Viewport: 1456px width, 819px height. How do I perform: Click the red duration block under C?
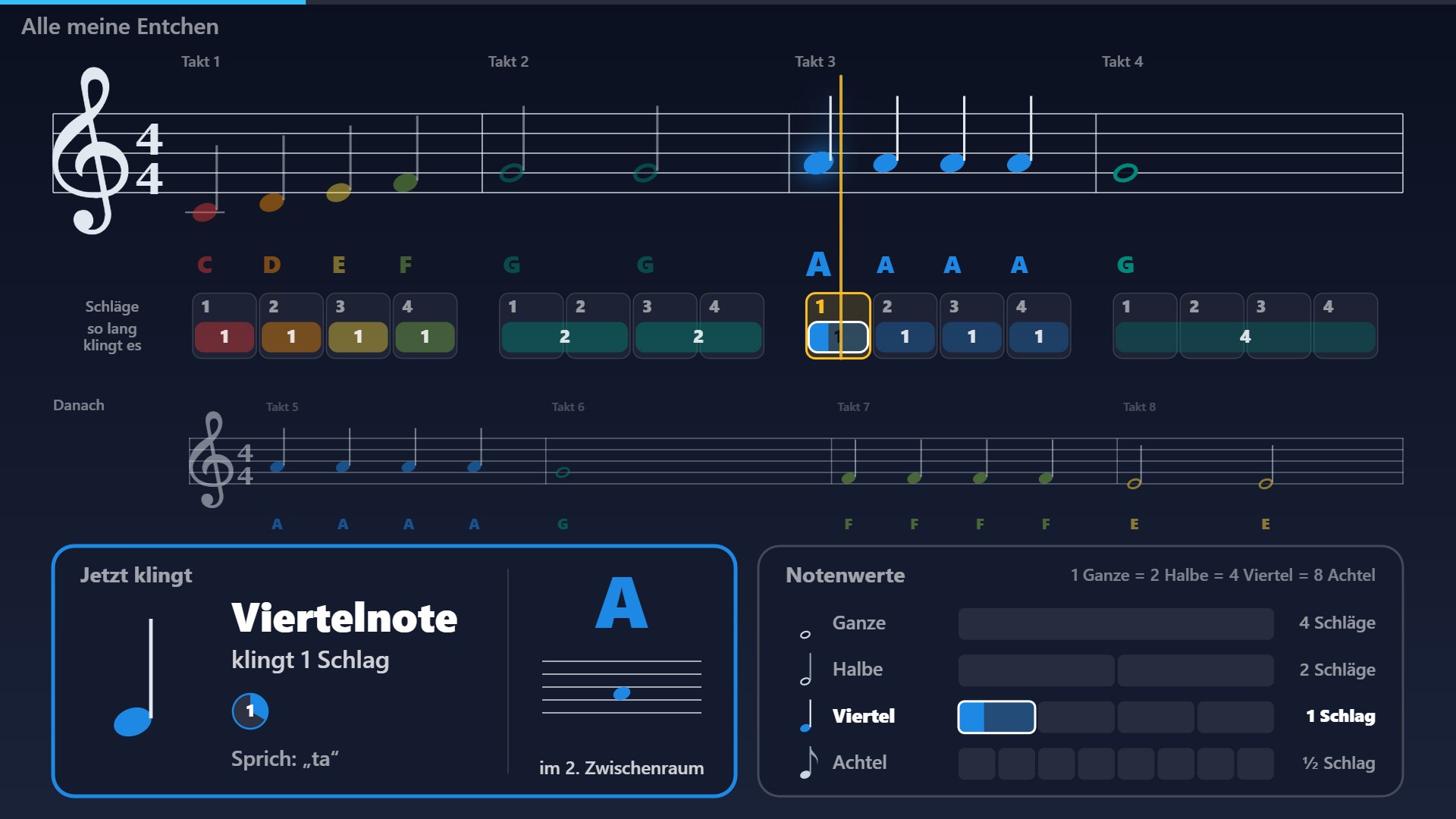click(x=224, y=337)
